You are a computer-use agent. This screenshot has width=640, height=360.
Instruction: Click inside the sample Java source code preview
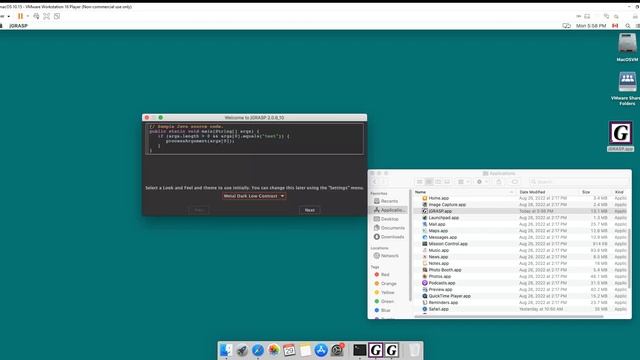(254, 139)
